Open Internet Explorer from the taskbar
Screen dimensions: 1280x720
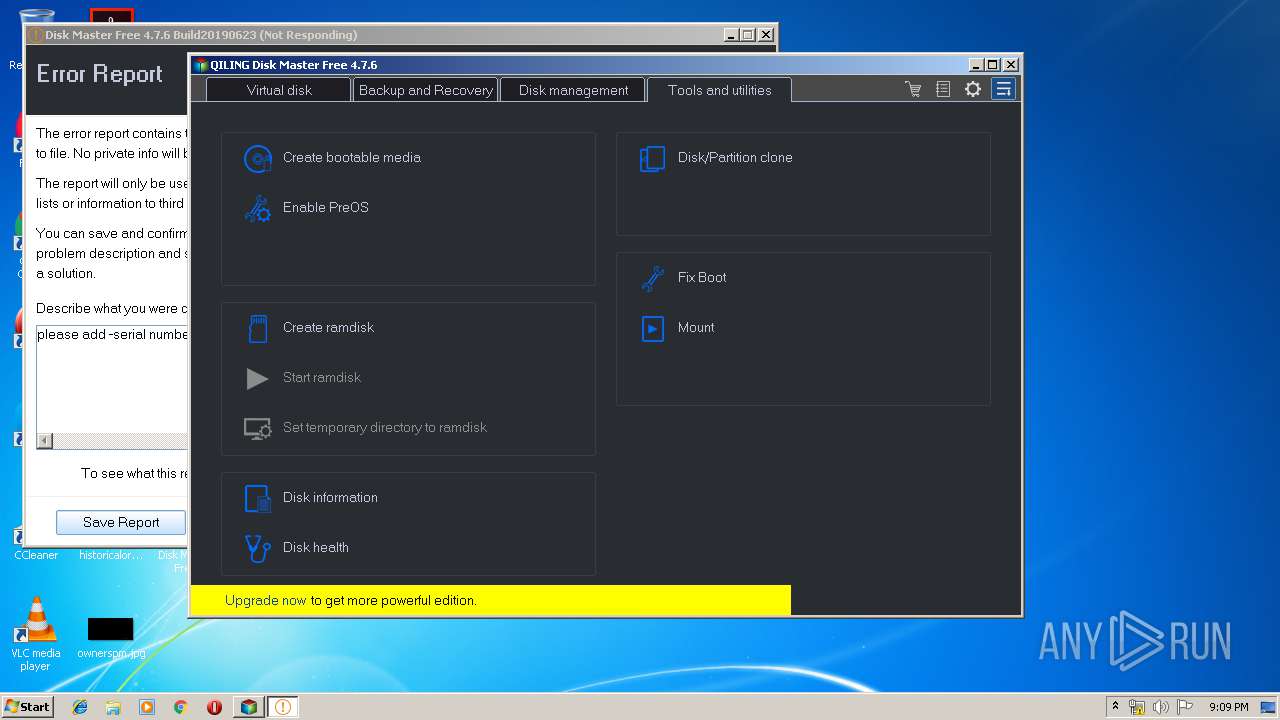pos(80,707)
